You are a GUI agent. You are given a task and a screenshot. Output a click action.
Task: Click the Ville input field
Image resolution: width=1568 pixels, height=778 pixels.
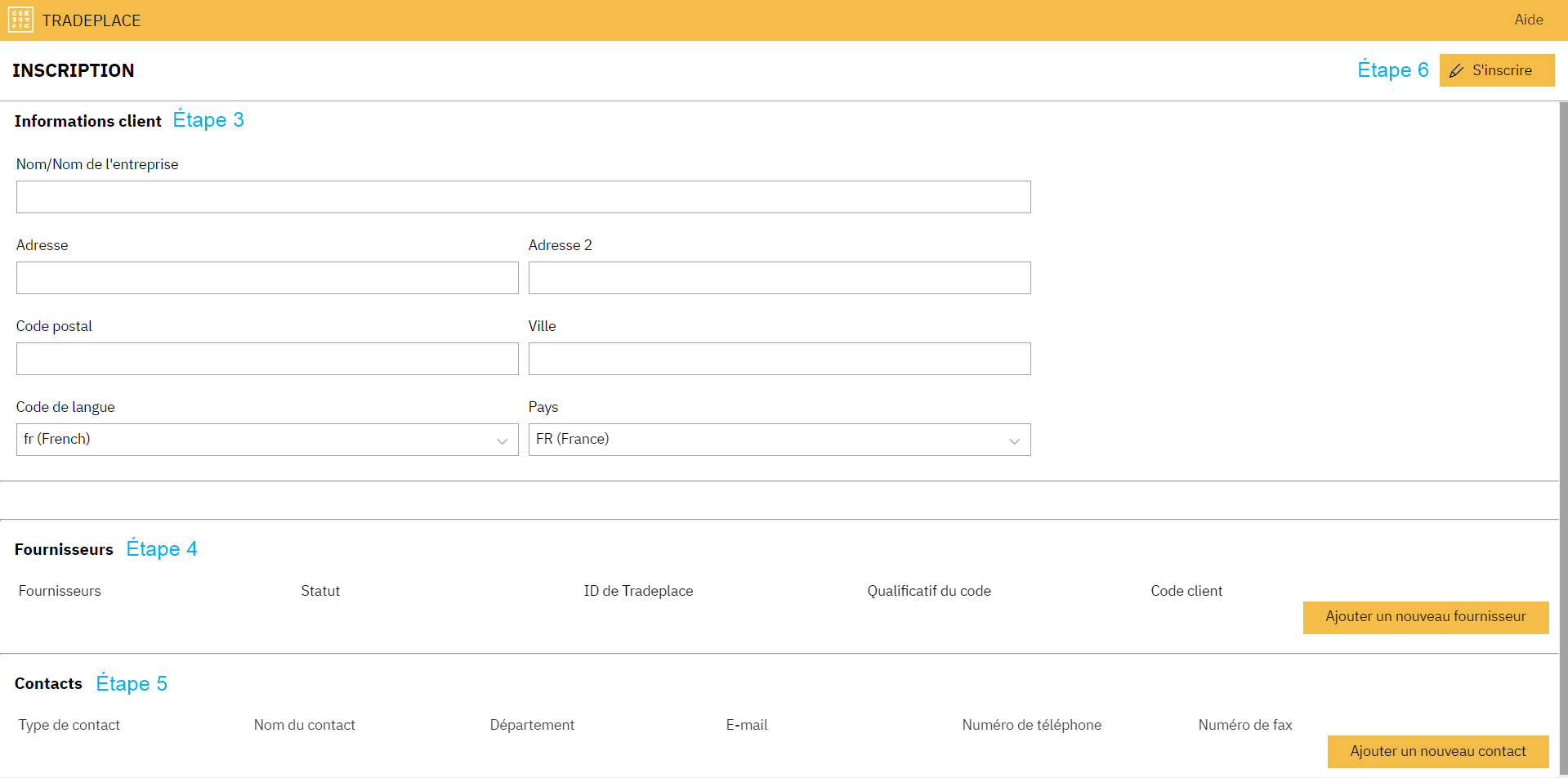click(x=779, y=359)
